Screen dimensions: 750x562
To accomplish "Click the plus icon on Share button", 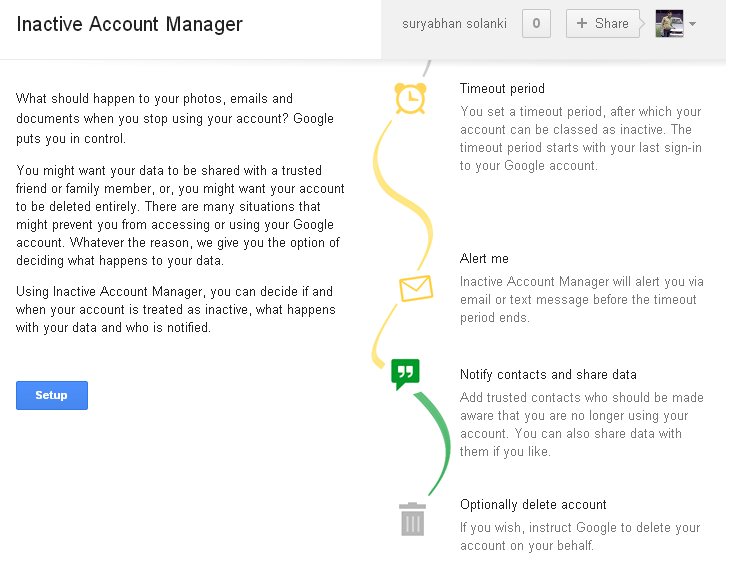I will (x=582, y=23).
